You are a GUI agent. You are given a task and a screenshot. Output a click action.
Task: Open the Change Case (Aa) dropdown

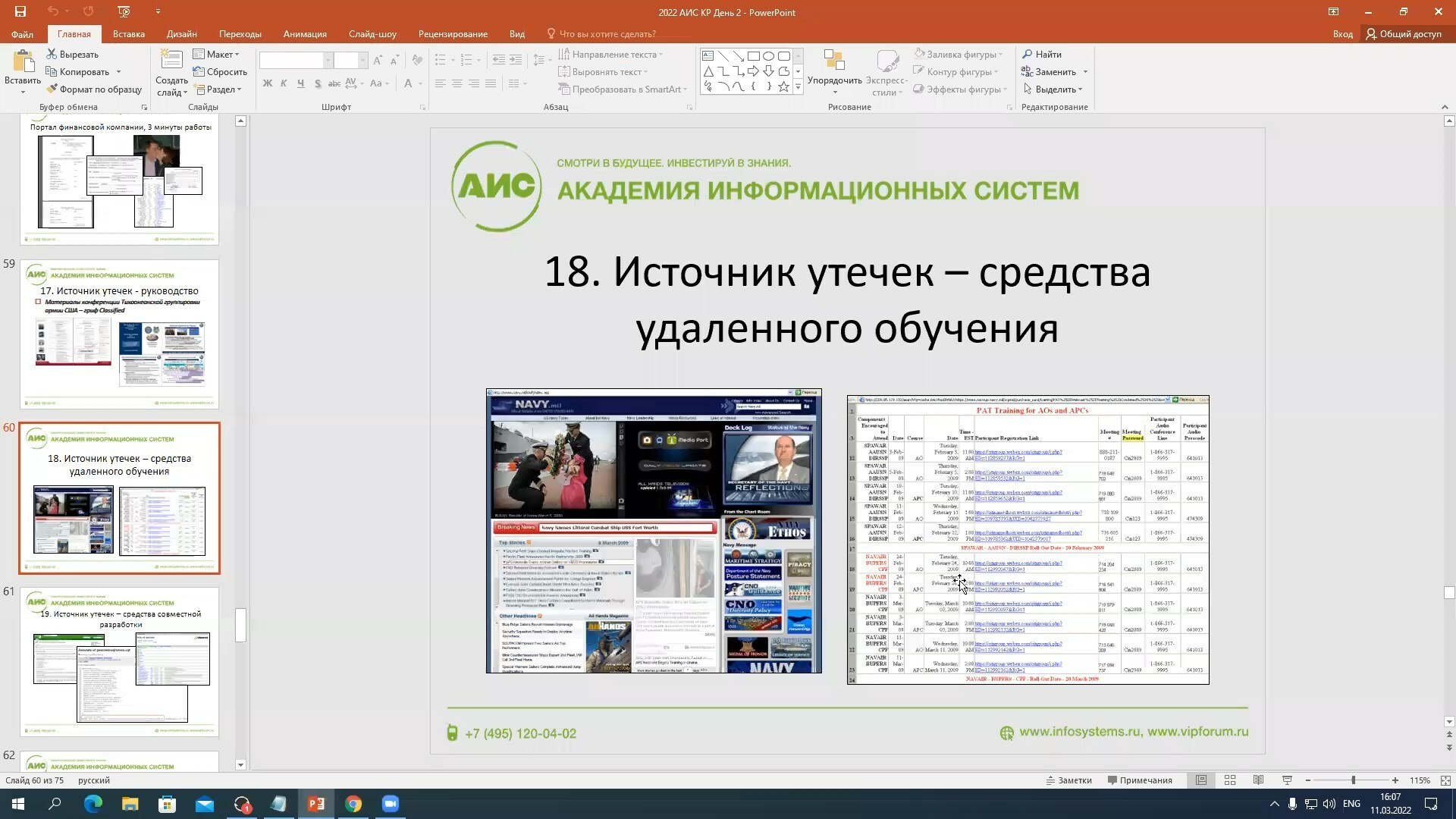tap(379, 83)
